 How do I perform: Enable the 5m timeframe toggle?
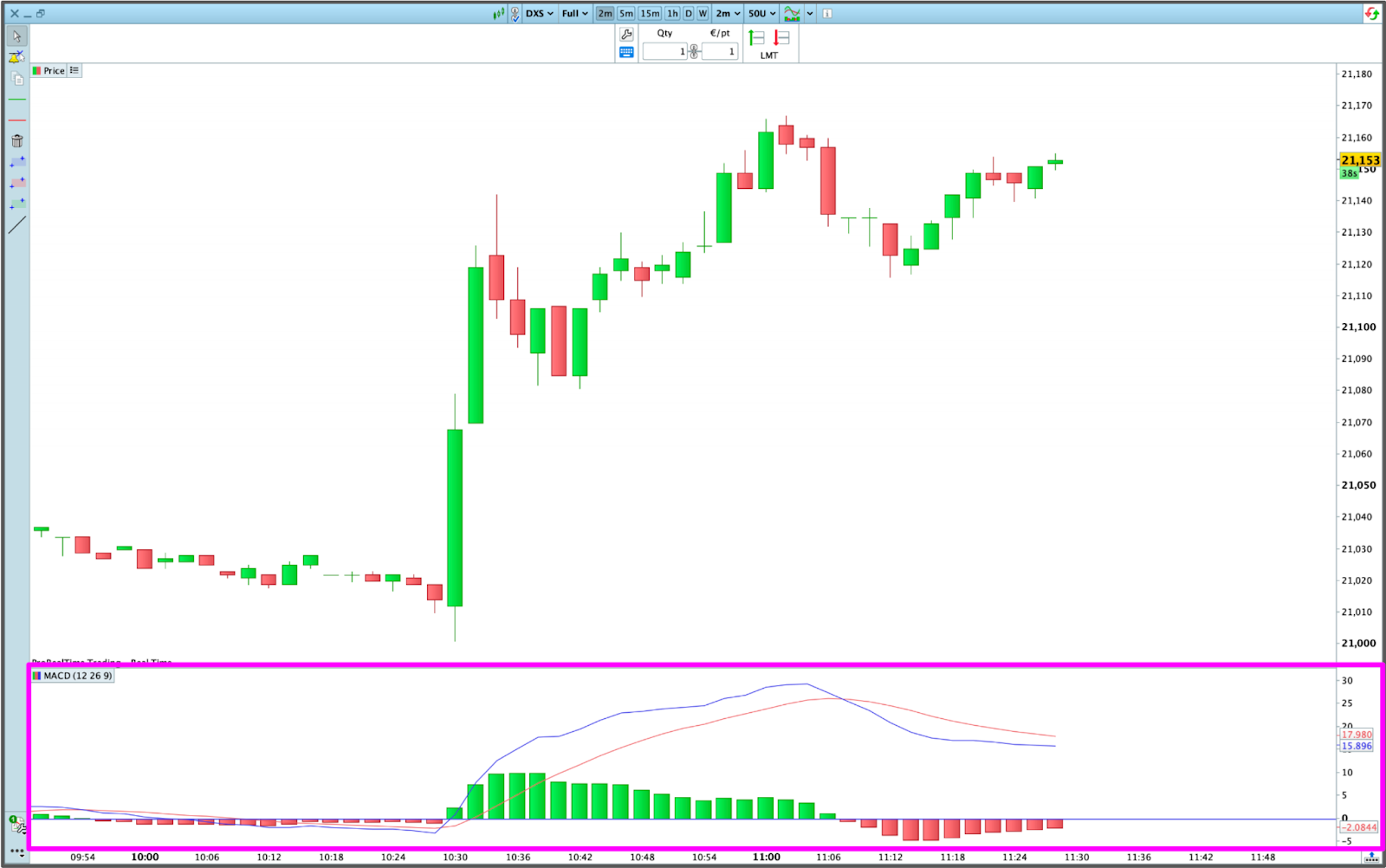coord(625,13)
